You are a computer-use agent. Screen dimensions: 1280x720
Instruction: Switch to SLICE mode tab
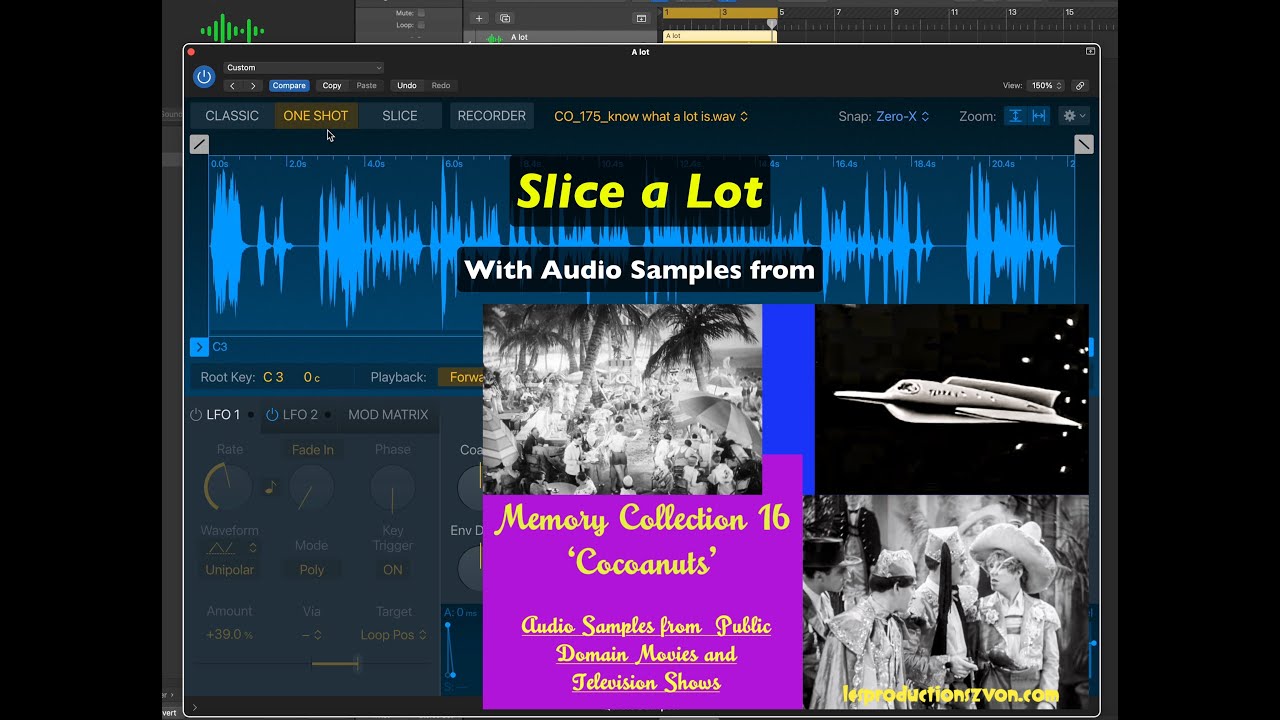(x=400, y=116)
